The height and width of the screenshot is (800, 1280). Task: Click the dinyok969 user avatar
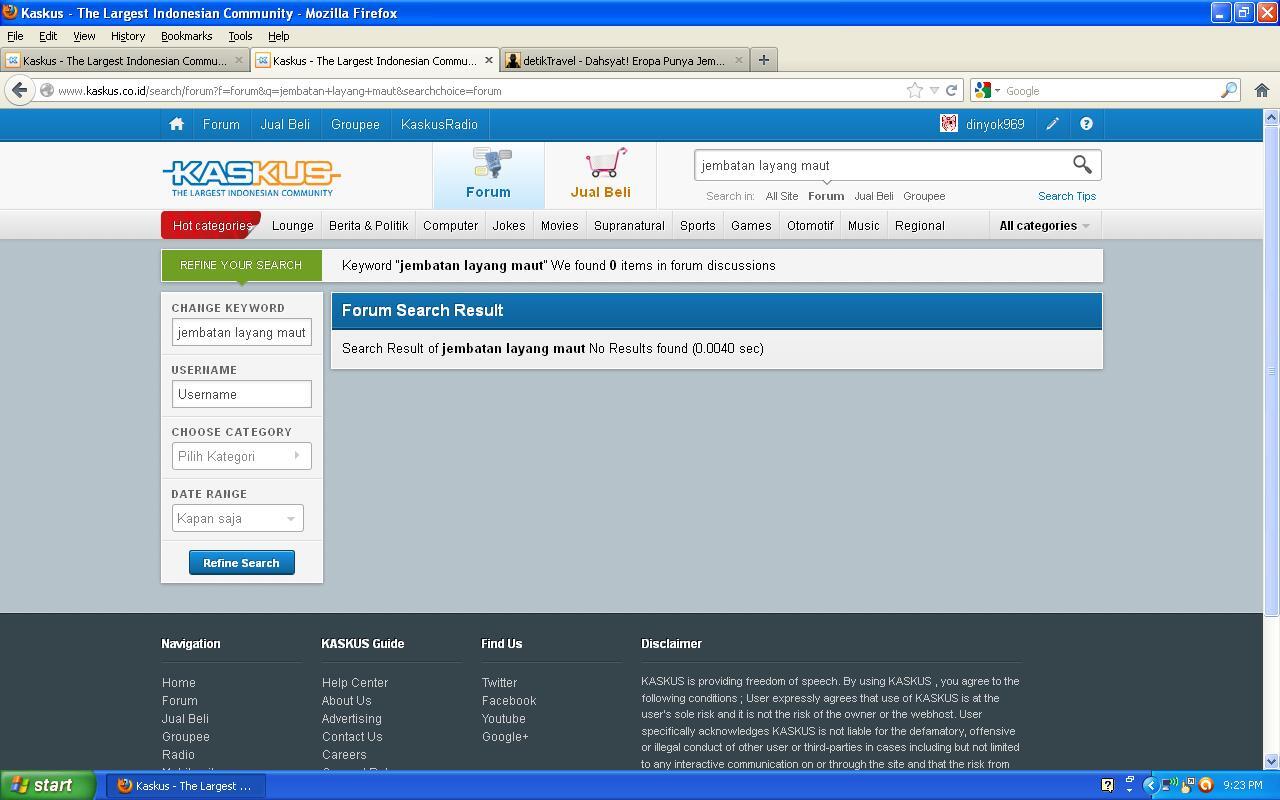[948, 124]
